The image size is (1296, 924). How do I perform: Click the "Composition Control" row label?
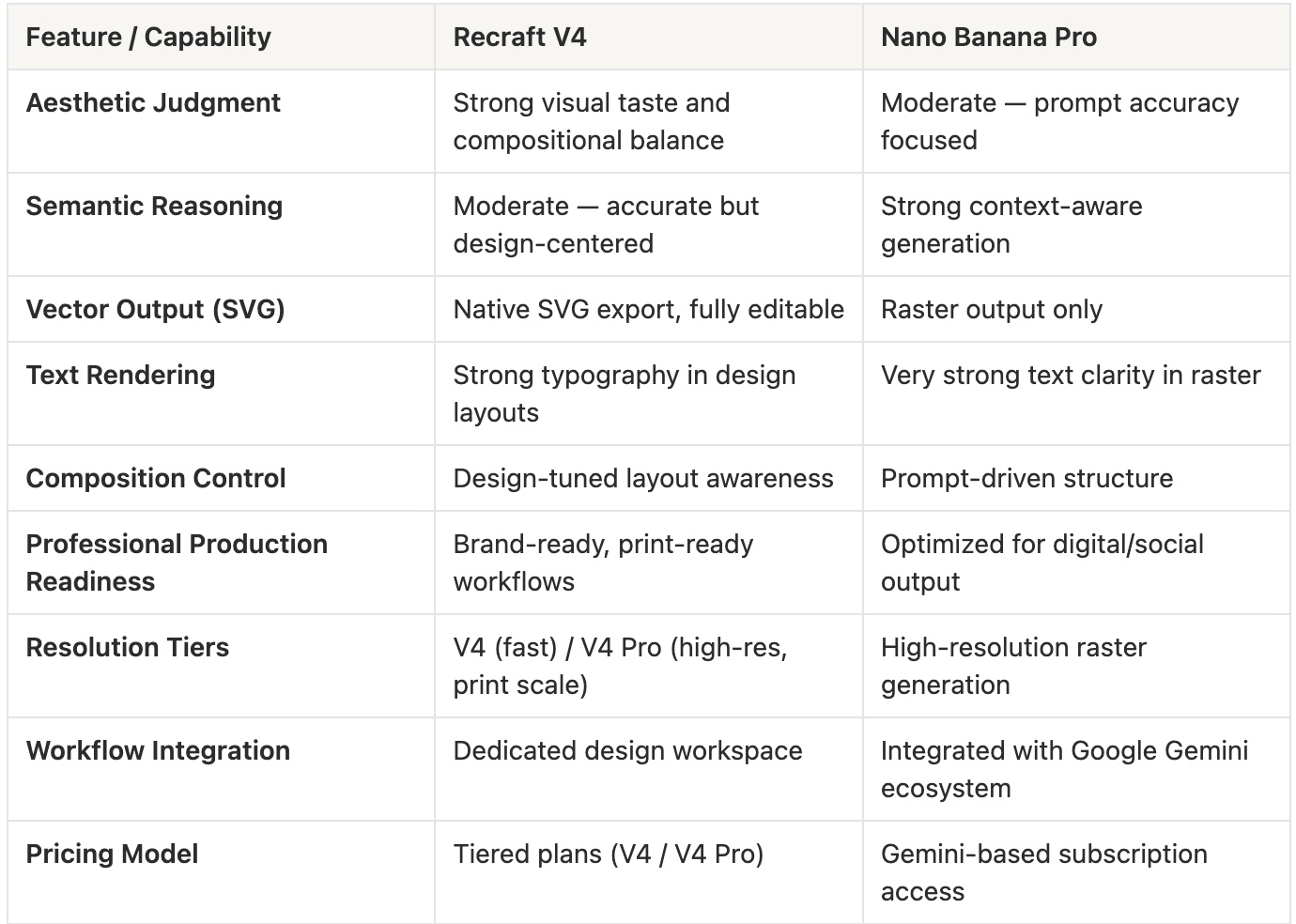coord(156,479)
